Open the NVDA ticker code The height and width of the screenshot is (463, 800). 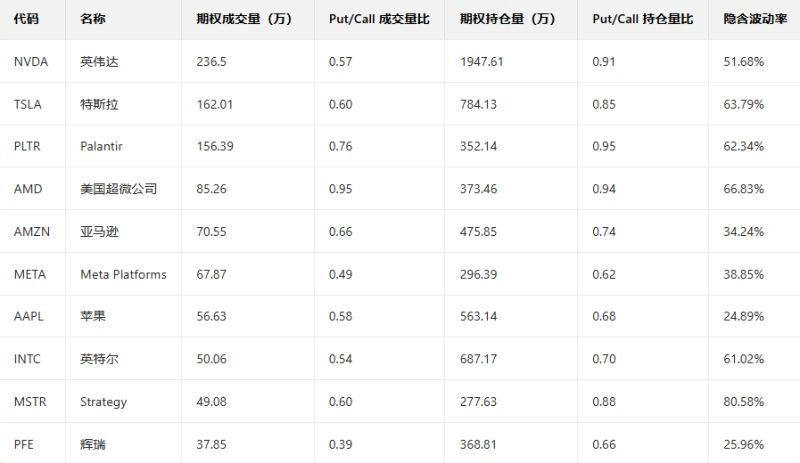pos(31,62)
